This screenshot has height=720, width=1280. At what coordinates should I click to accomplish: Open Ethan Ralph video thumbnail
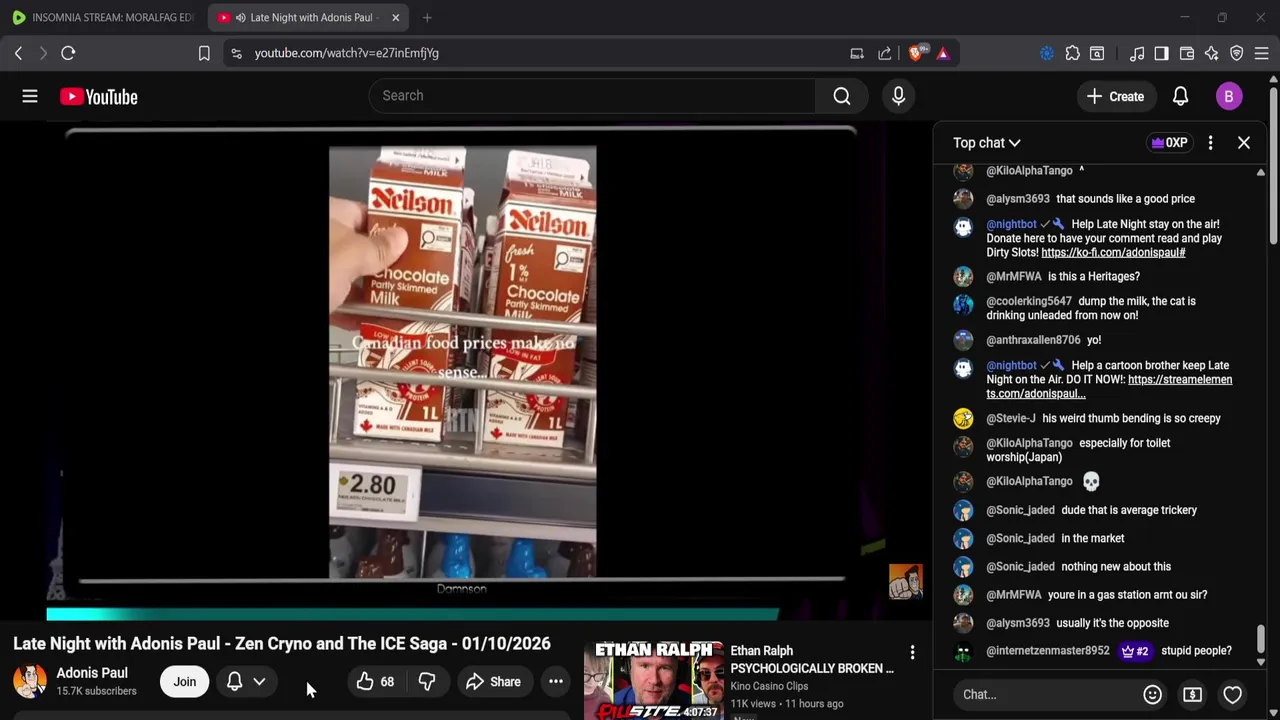653,681
